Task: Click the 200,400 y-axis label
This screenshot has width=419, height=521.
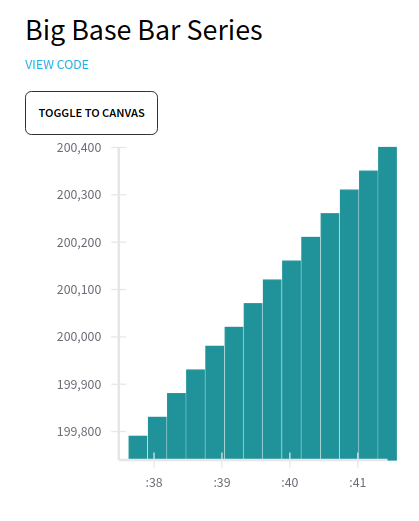Action: point(79,148)
